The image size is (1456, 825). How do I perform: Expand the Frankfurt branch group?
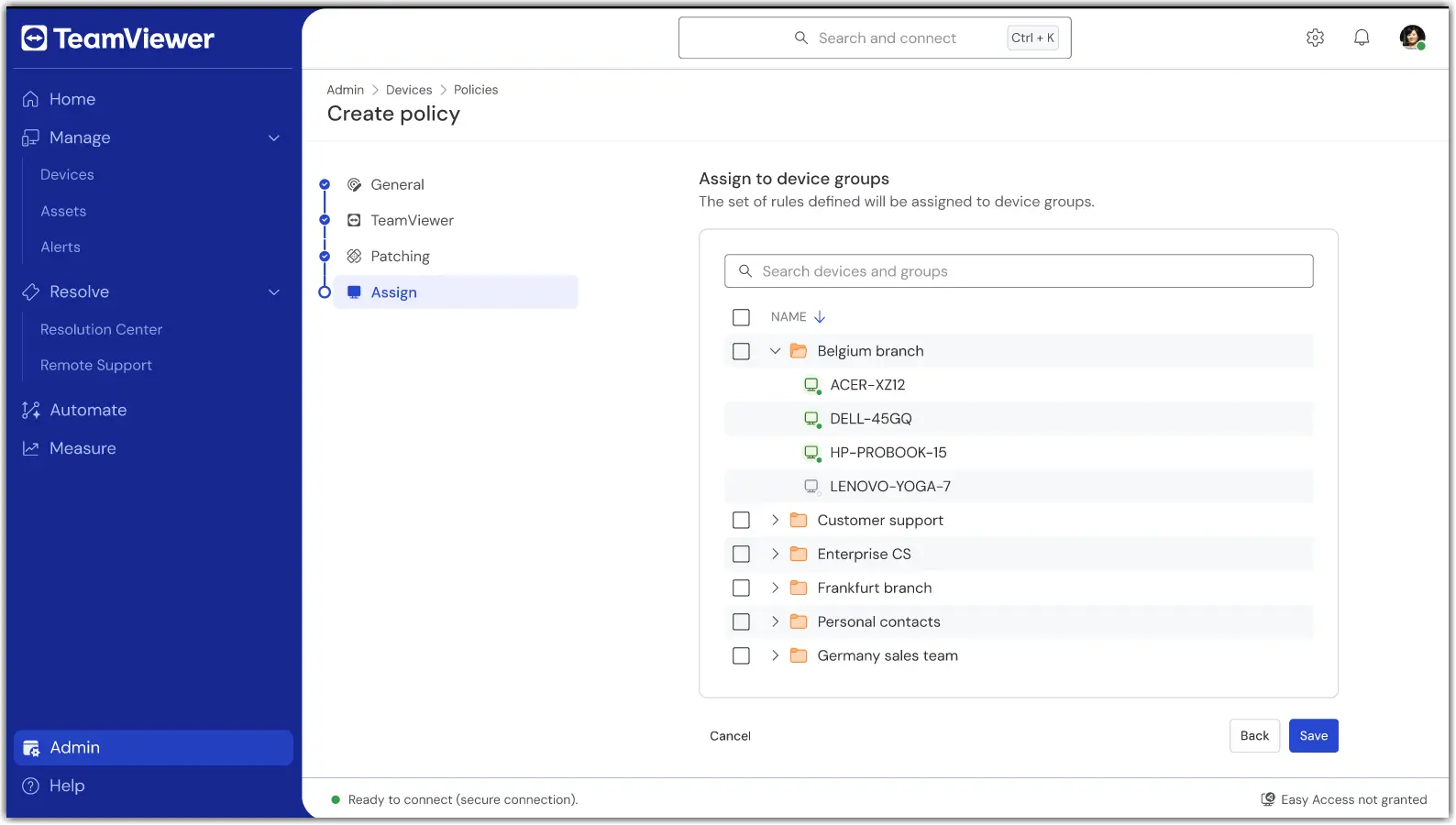point(775,588)
